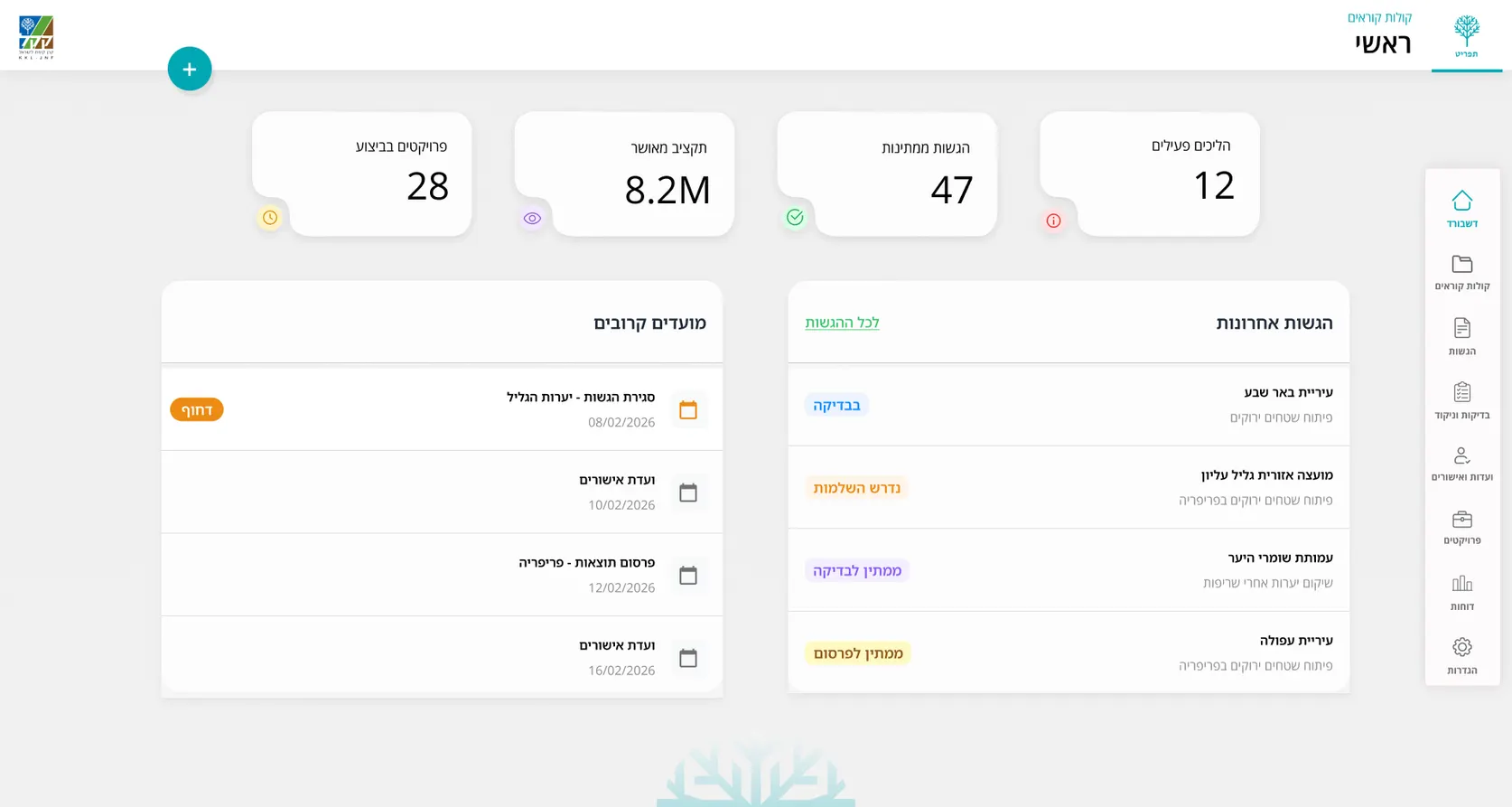Select the הגשות ממתינות 47 card
Viewport: 1512px width, 807px height.
(887, 174)
